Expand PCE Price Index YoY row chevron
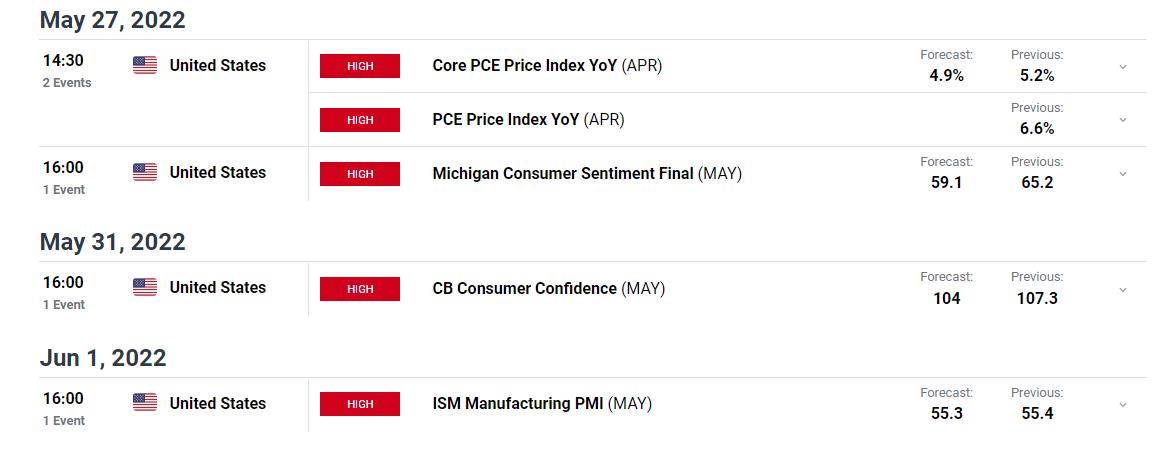Viewport: 1174px width, 461px height. point(1122,120)
